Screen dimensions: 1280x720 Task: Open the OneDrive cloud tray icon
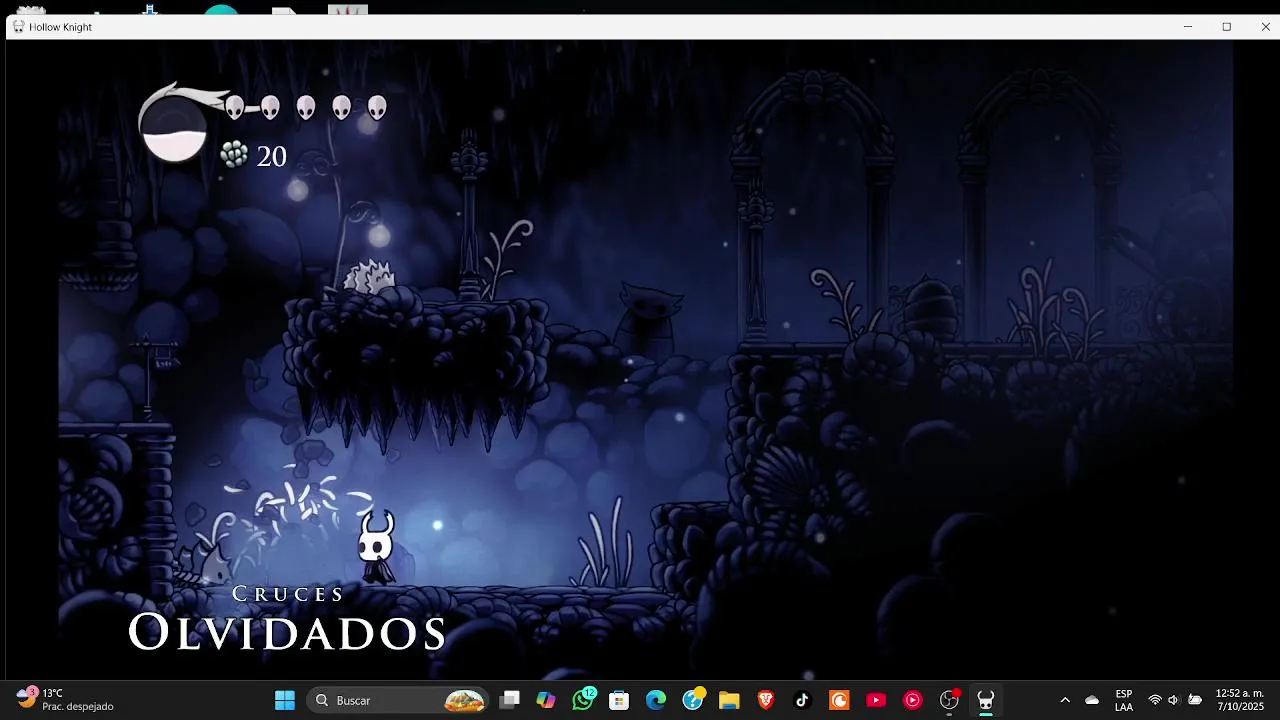[1092, 700]
